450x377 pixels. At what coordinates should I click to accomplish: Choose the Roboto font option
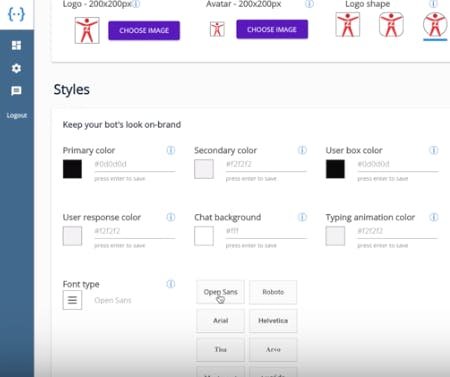click(273, 292)
